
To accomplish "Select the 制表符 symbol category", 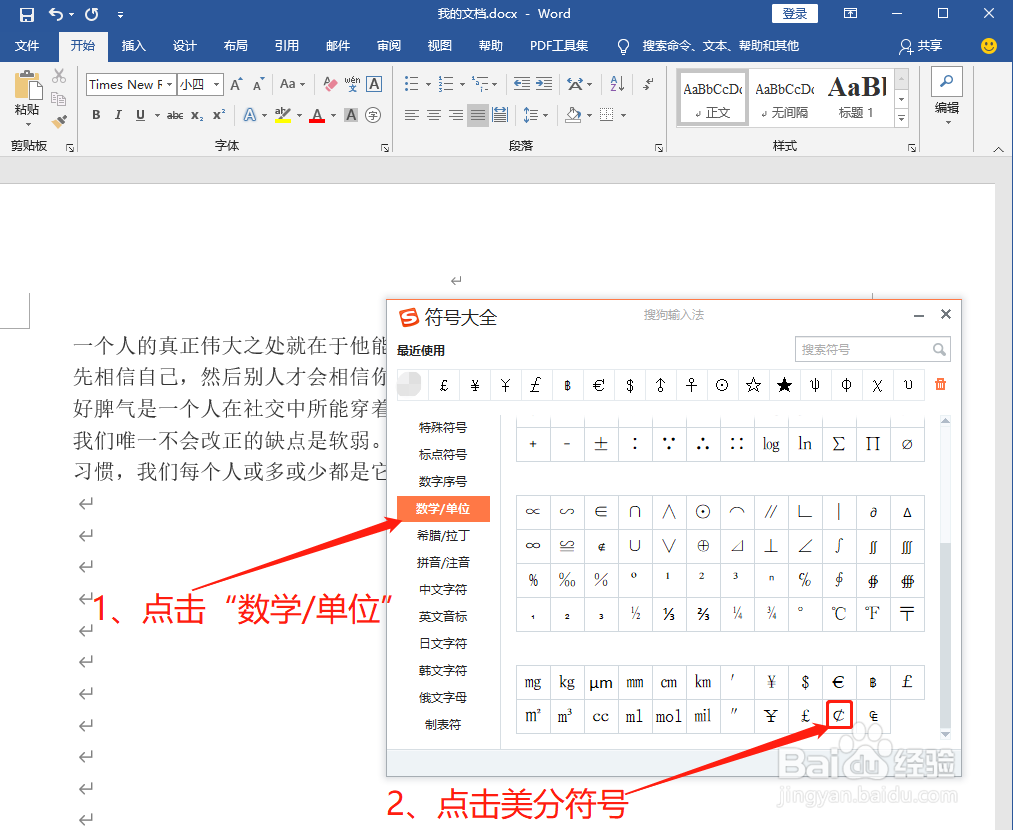I will click(443, 725).
